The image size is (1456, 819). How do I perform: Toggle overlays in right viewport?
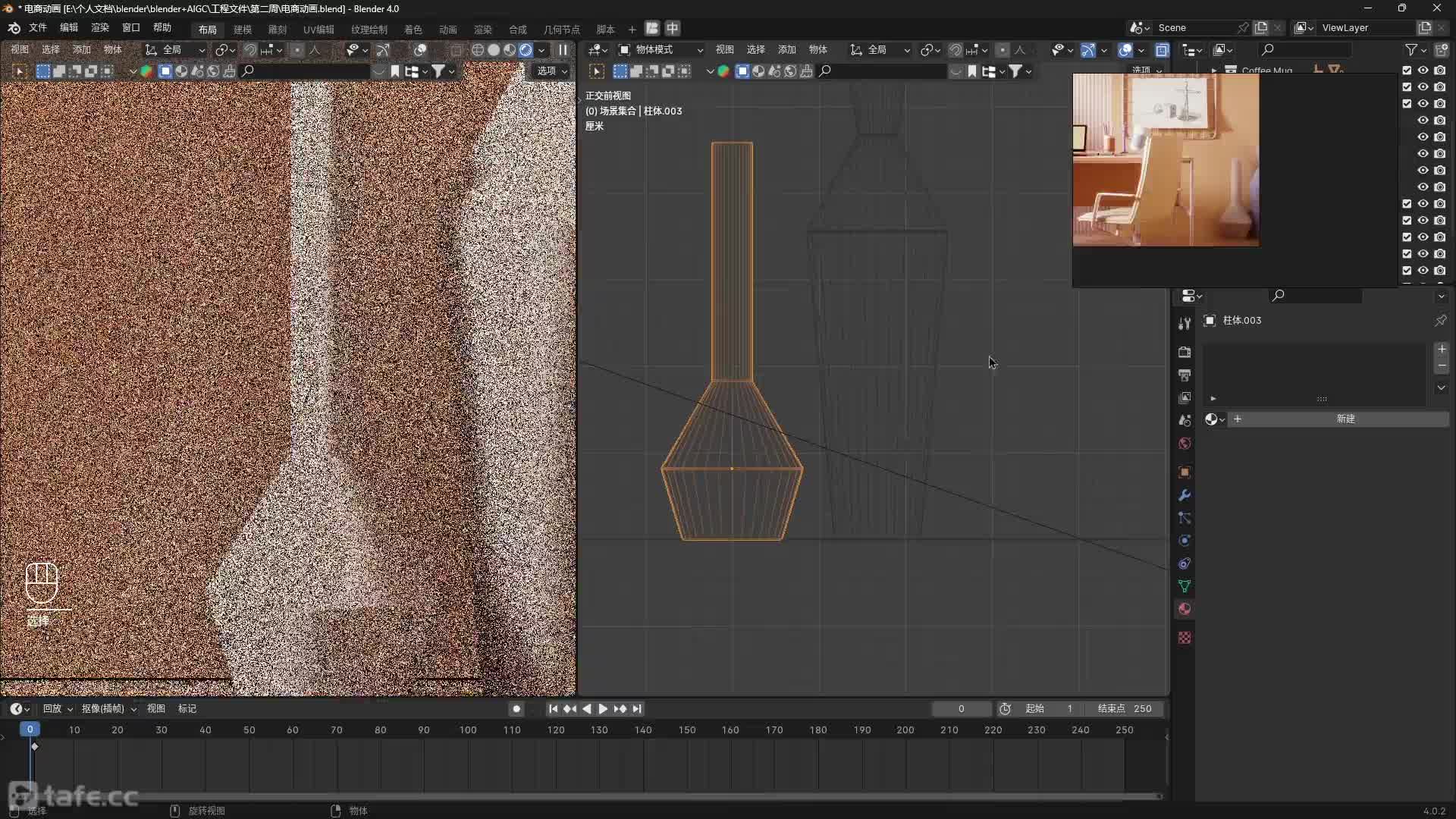point(1125,50)
